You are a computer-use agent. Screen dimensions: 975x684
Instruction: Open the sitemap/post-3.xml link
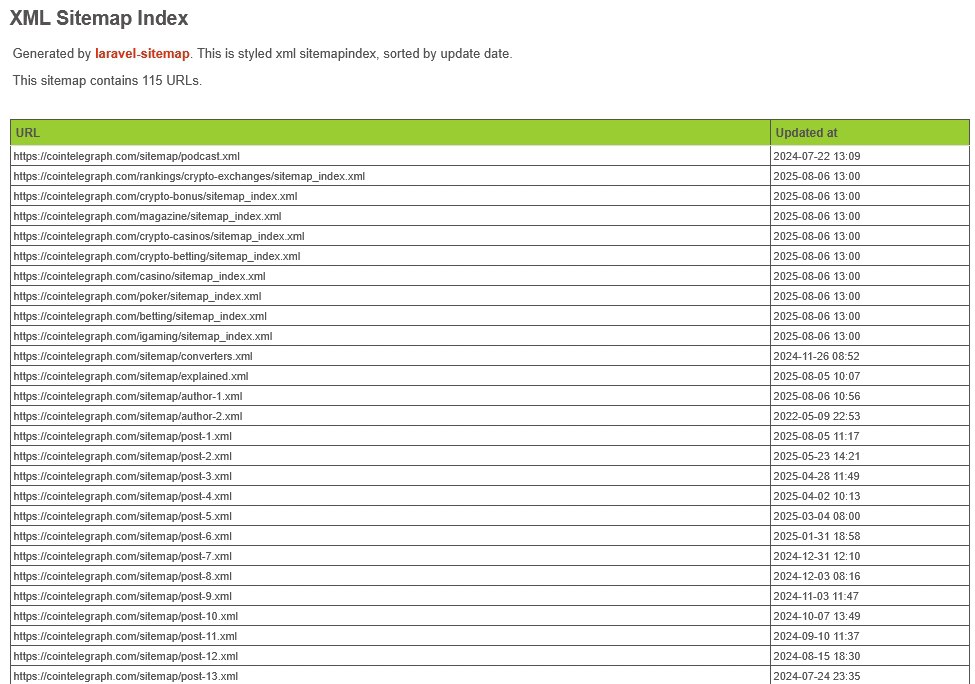(122, 476)
